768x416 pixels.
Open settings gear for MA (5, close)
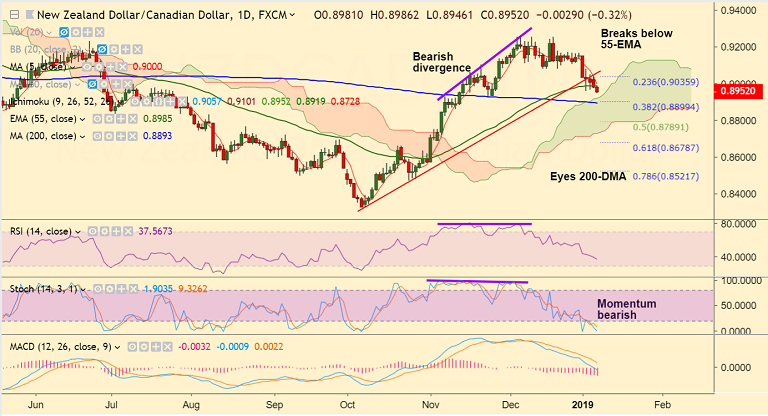[99, 67]
